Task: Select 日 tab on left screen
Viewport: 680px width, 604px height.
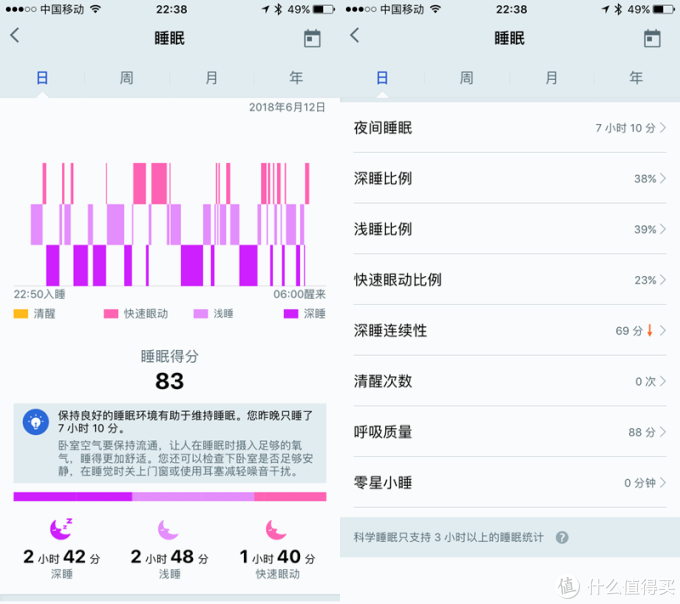Action: coord(42,78)
